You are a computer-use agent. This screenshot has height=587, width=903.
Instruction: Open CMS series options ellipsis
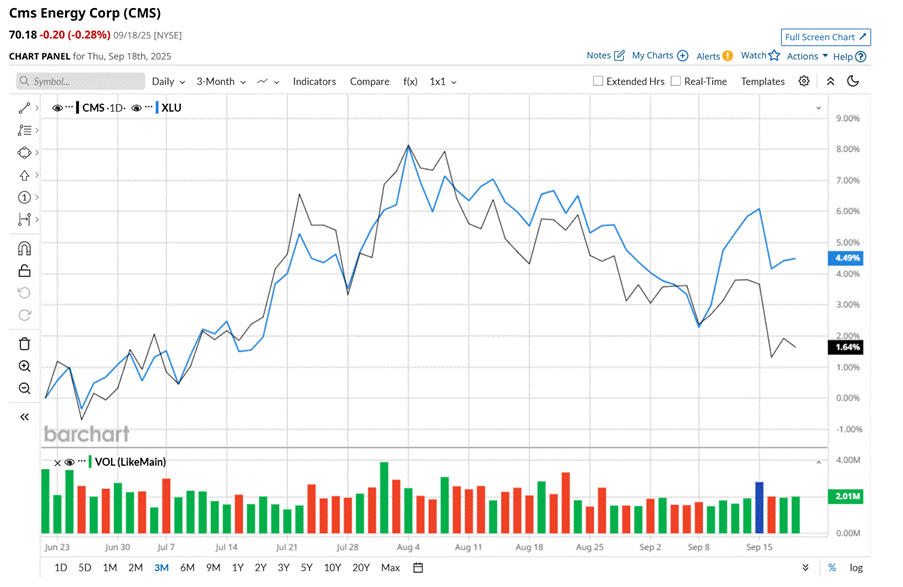point(69,107)
